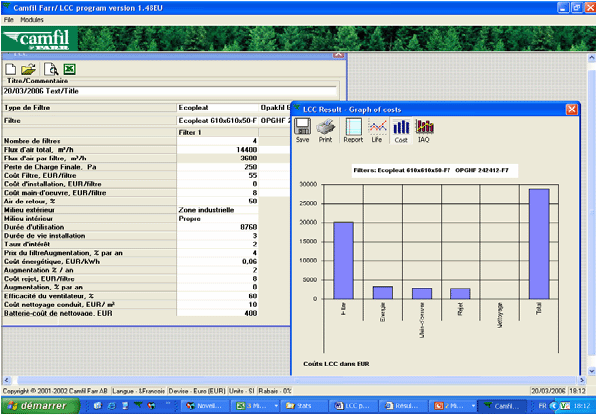Select the Ecopleat 610x610x50-F filter cell
This screenshot has height=415, width=596.
point(217,121)
